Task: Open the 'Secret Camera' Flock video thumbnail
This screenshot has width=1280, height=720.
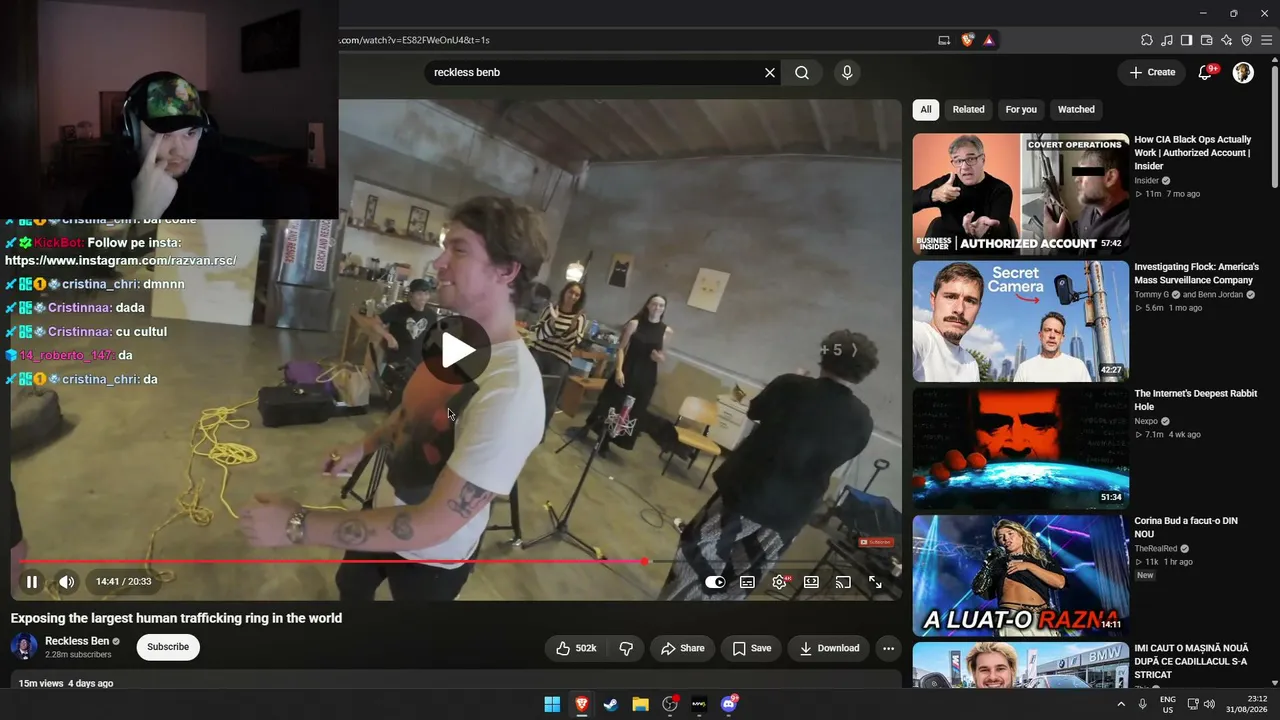Action: tap(1021, 321)
